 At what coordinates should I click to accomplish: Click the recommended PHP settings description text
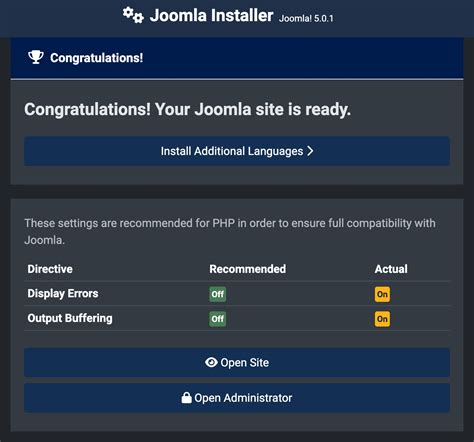tap(230, 231)
